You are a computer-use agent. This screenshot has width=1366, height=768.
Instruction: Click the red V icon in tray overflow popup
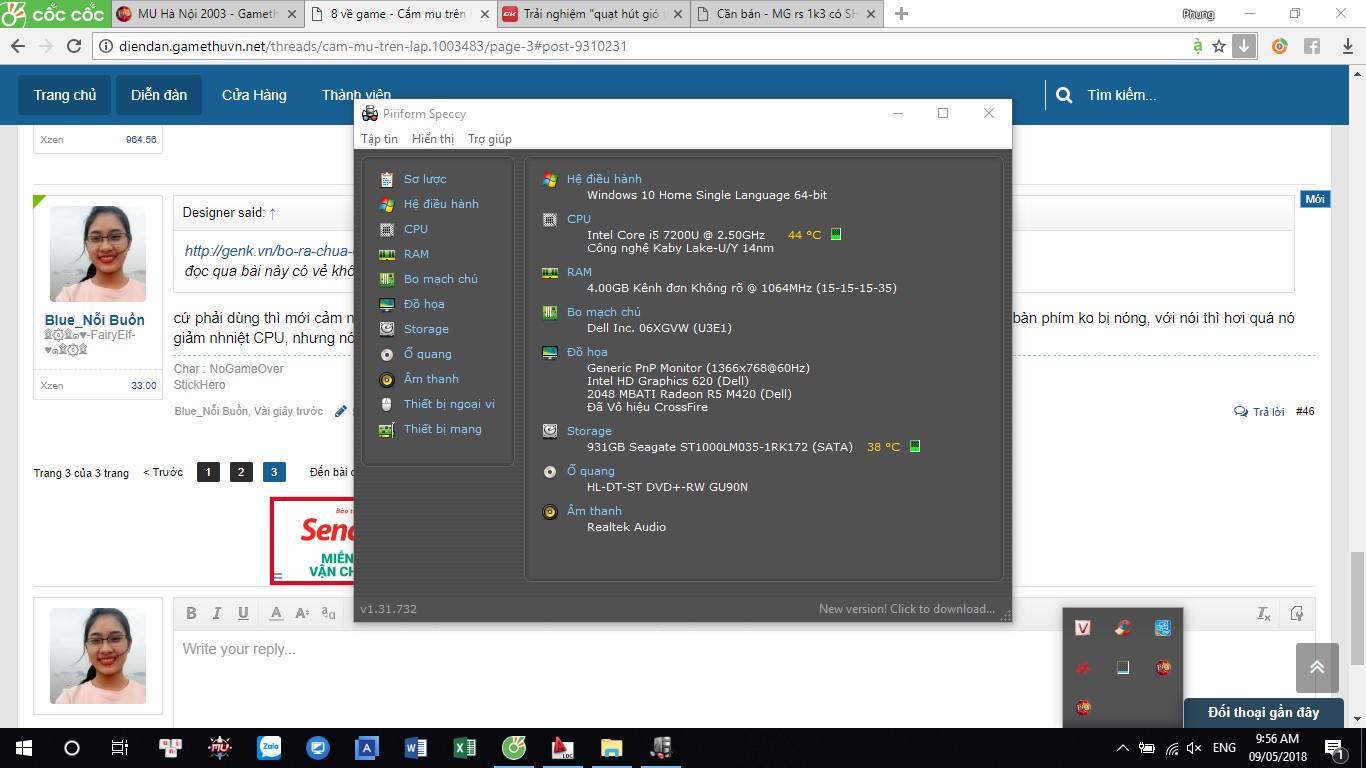point(1083,628)
